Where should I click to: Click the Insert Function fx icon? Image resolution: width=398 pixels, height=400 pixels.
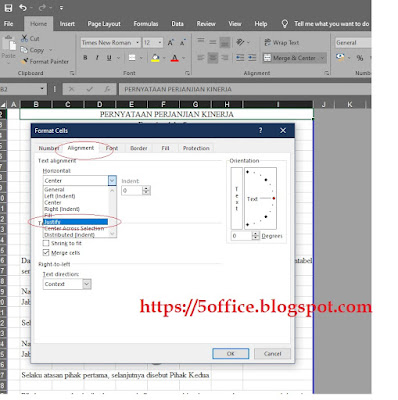click(107, 89)
